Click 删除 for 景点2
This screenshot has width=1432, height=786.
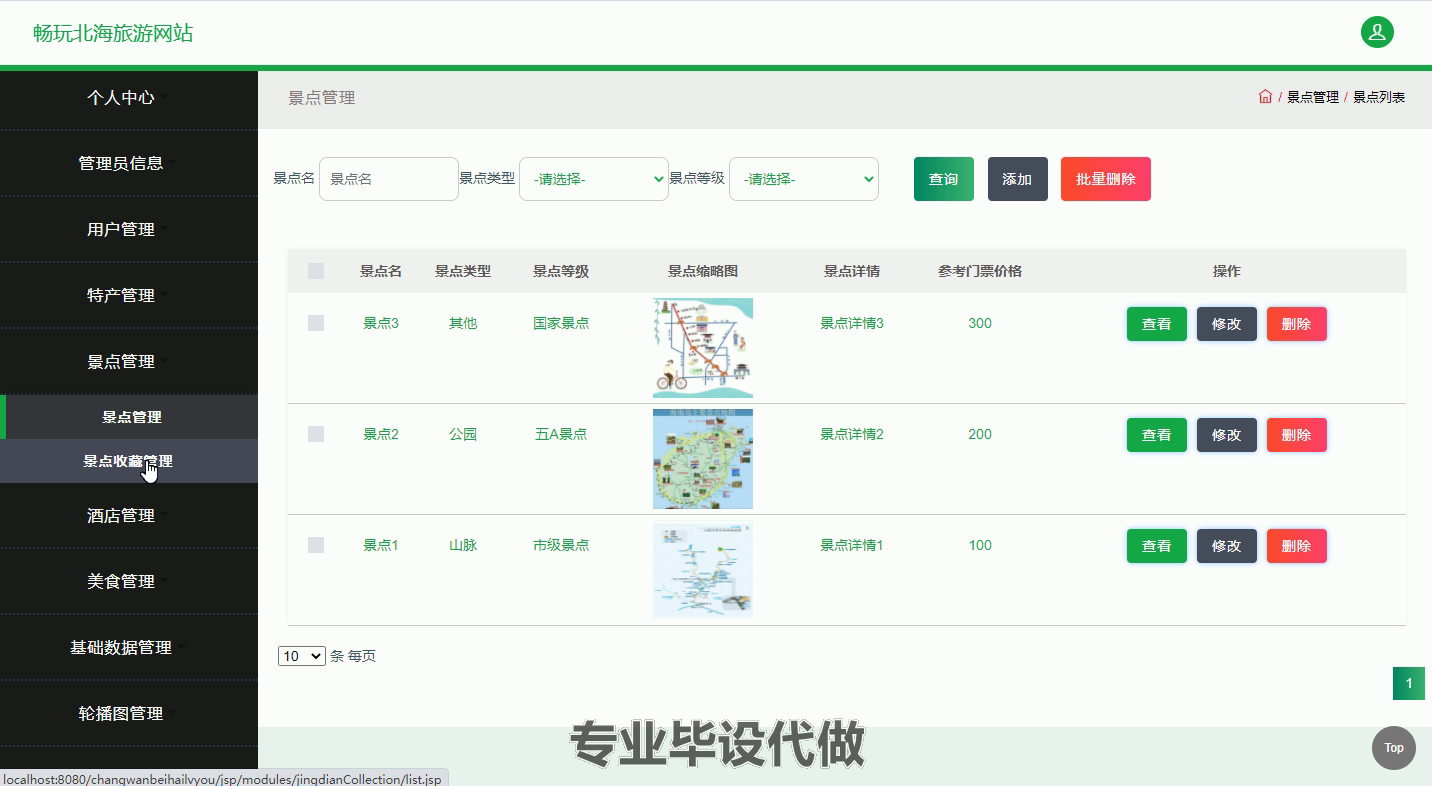click(x=1297, y=435)
